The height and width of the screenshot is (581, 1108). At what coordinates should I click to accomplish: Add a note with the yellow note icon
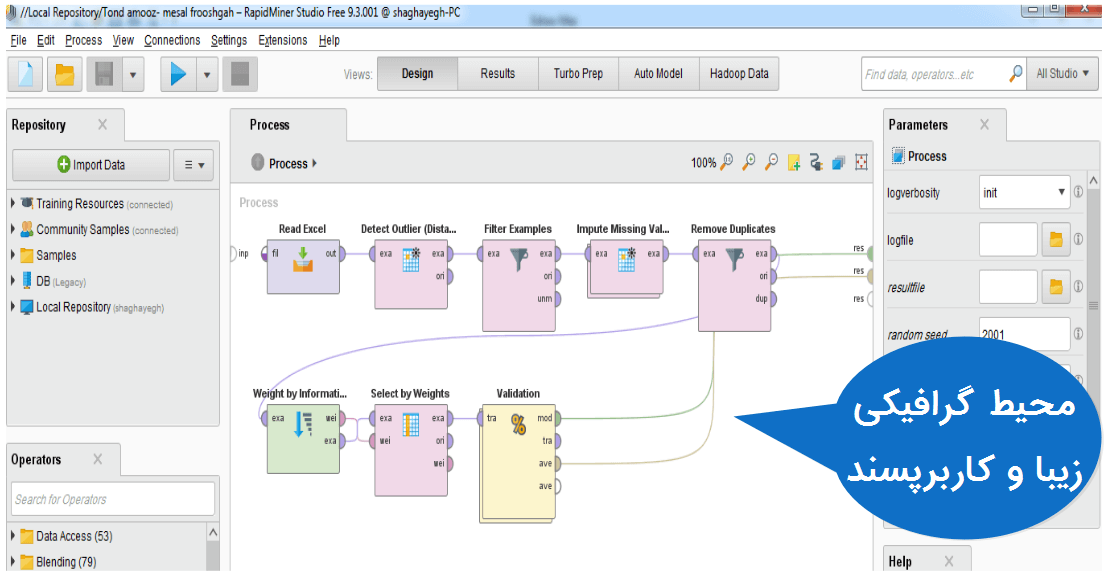pos(794,163)
